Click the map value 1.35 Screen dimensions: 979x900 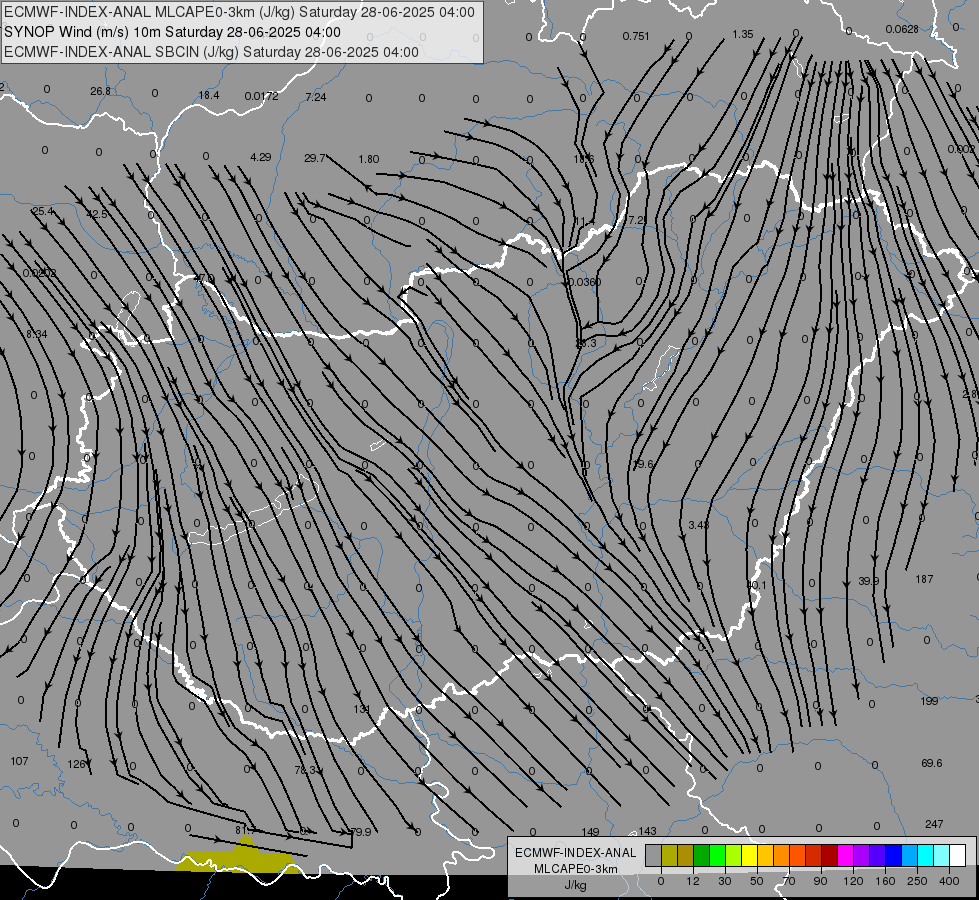tap(743, 34)
